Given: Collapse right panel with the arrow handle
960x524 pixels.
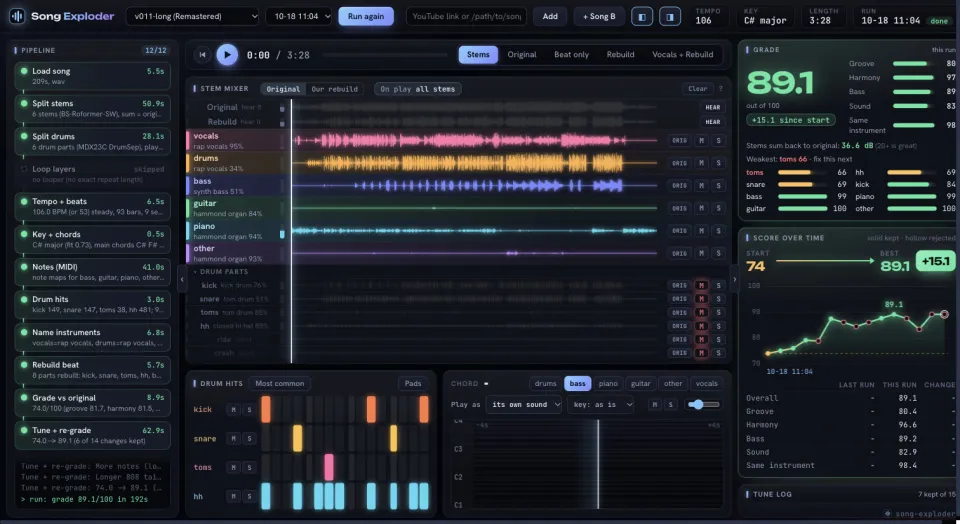Looking at the screenshot, I should click(735, 279).
